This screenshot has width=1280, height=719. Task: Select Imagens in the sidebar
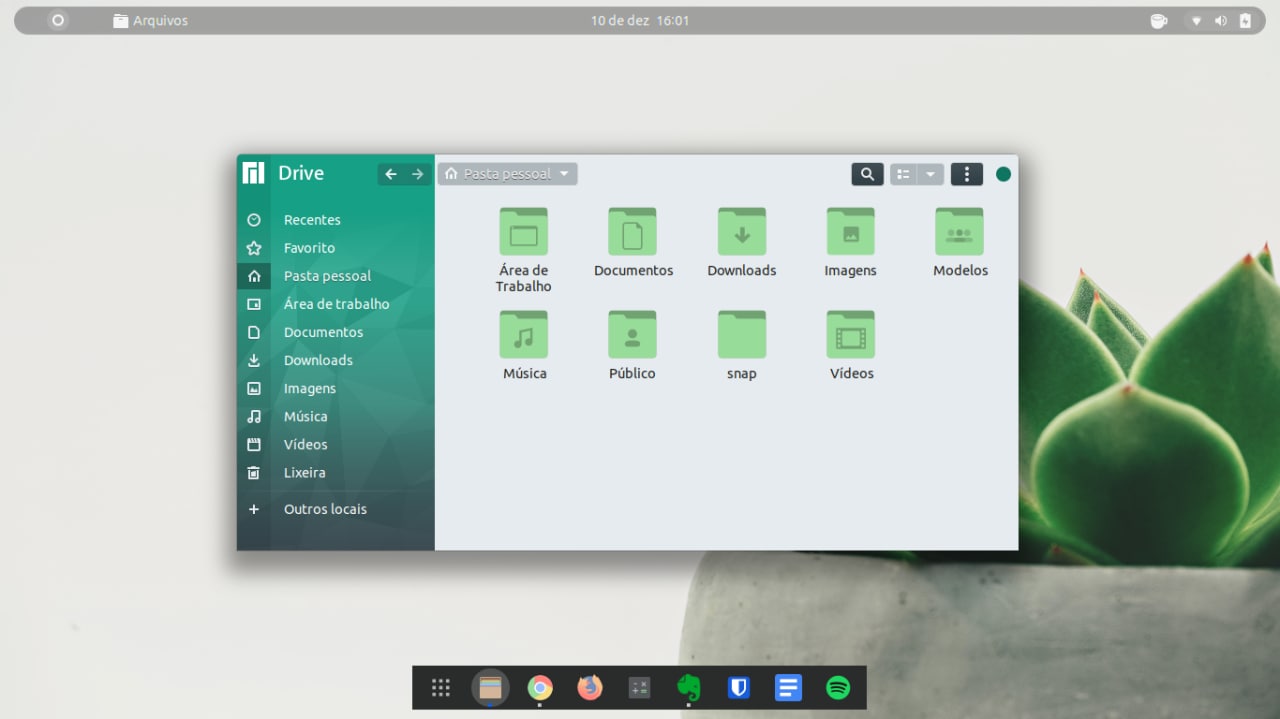(x=336, y=388)
